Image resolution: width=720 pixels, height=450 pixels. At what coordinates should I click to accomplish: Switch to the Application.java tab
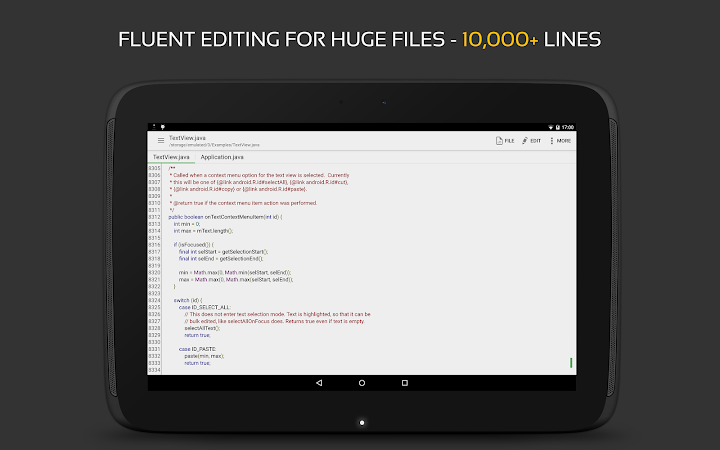[x=222, y=157]
